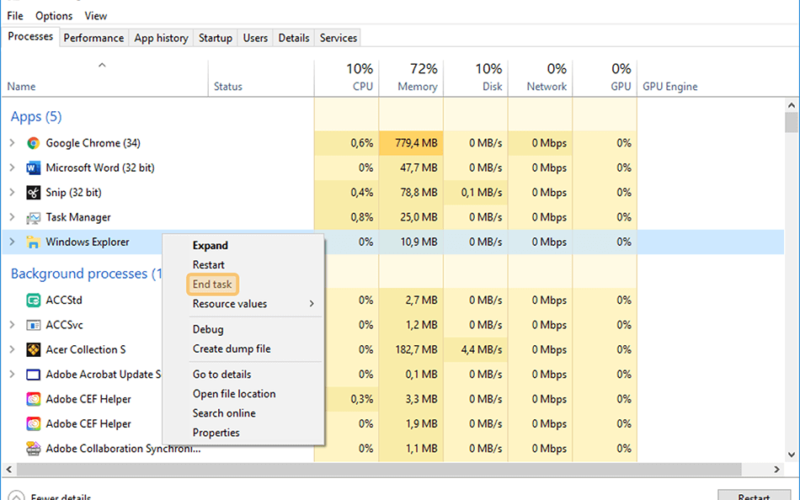This screenshot has height=500, width=800.
Task: Switch to the App history tab
Action: click(x=161, y=38)
